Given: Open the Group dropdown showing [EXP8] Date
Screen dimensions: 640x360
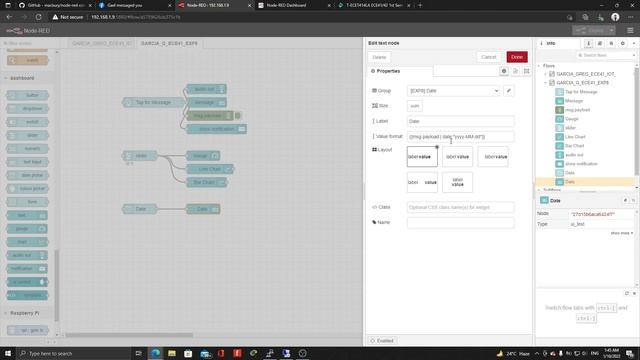Looking at the screenshot, I should tap(454, 91).
